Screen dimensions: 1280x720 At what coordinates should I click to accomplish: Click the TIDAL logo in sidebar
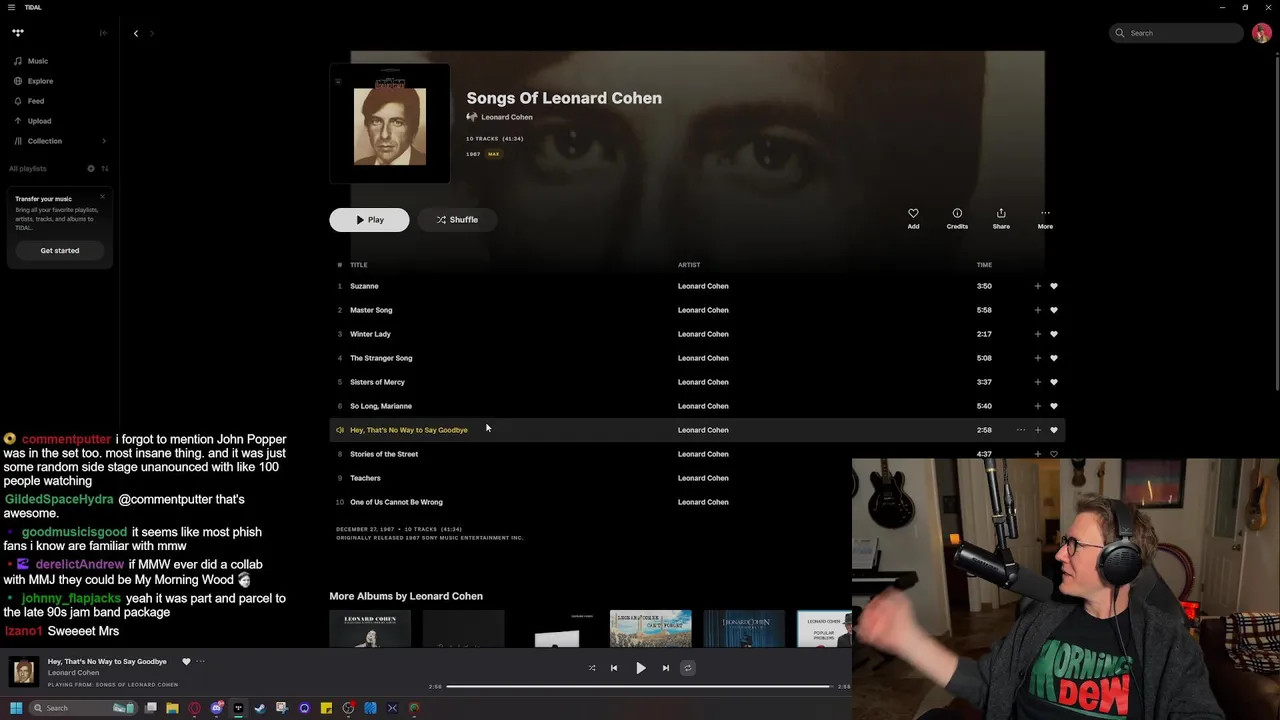click(18, 33)
